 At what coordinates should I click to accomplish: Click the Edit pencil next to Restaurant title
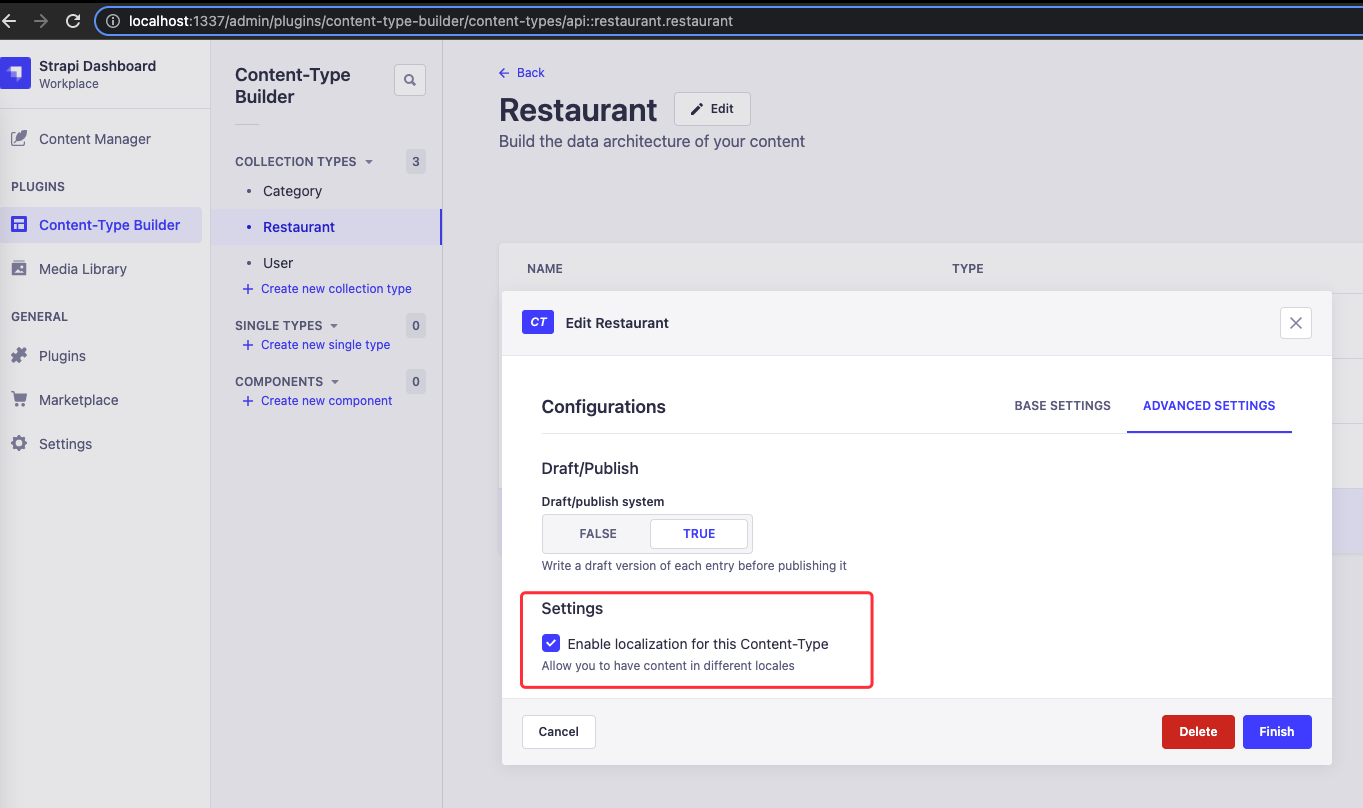(712, 108)
